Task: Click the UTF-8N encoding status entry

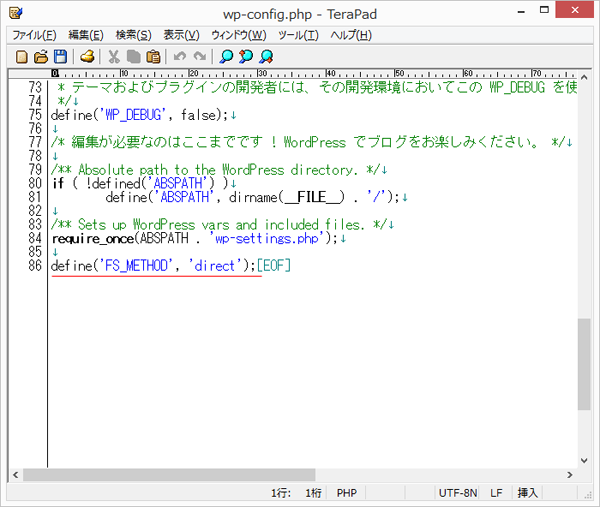Action: pos(458,493)
